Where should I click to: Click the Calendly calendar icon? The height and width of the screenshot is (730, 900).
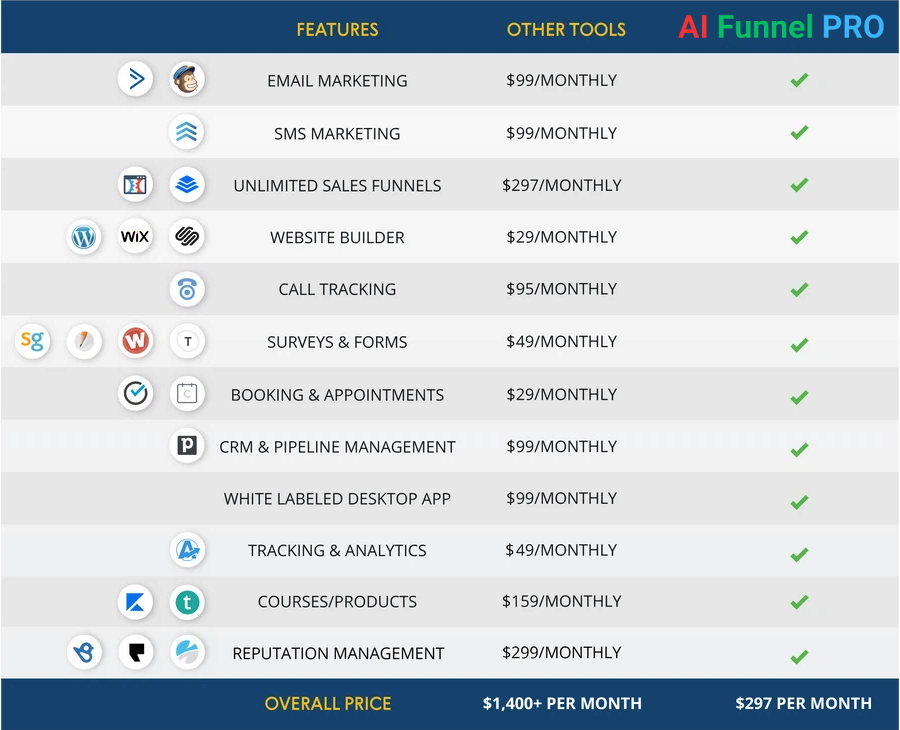click(x=187, y=394)
